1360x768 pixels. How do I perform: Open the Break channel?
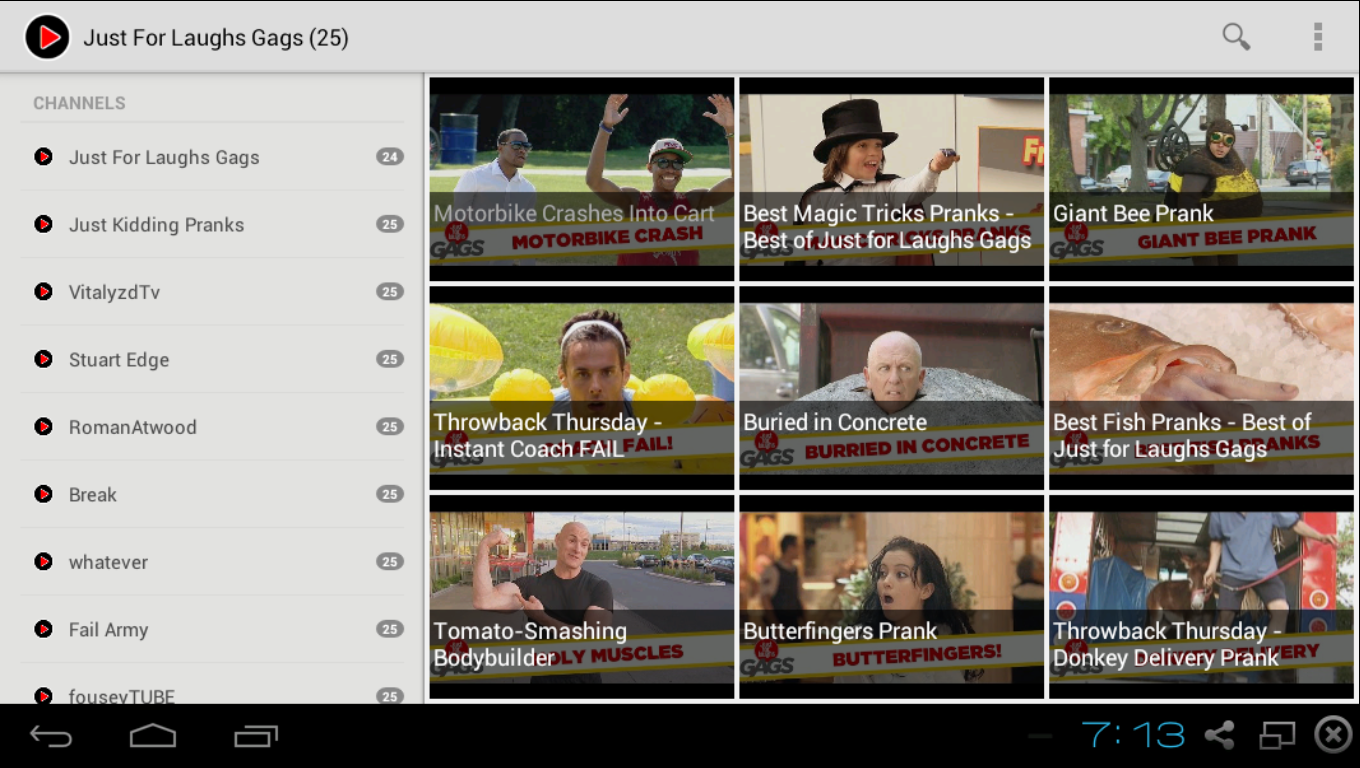pyautogui.click(x=212, y=494)
